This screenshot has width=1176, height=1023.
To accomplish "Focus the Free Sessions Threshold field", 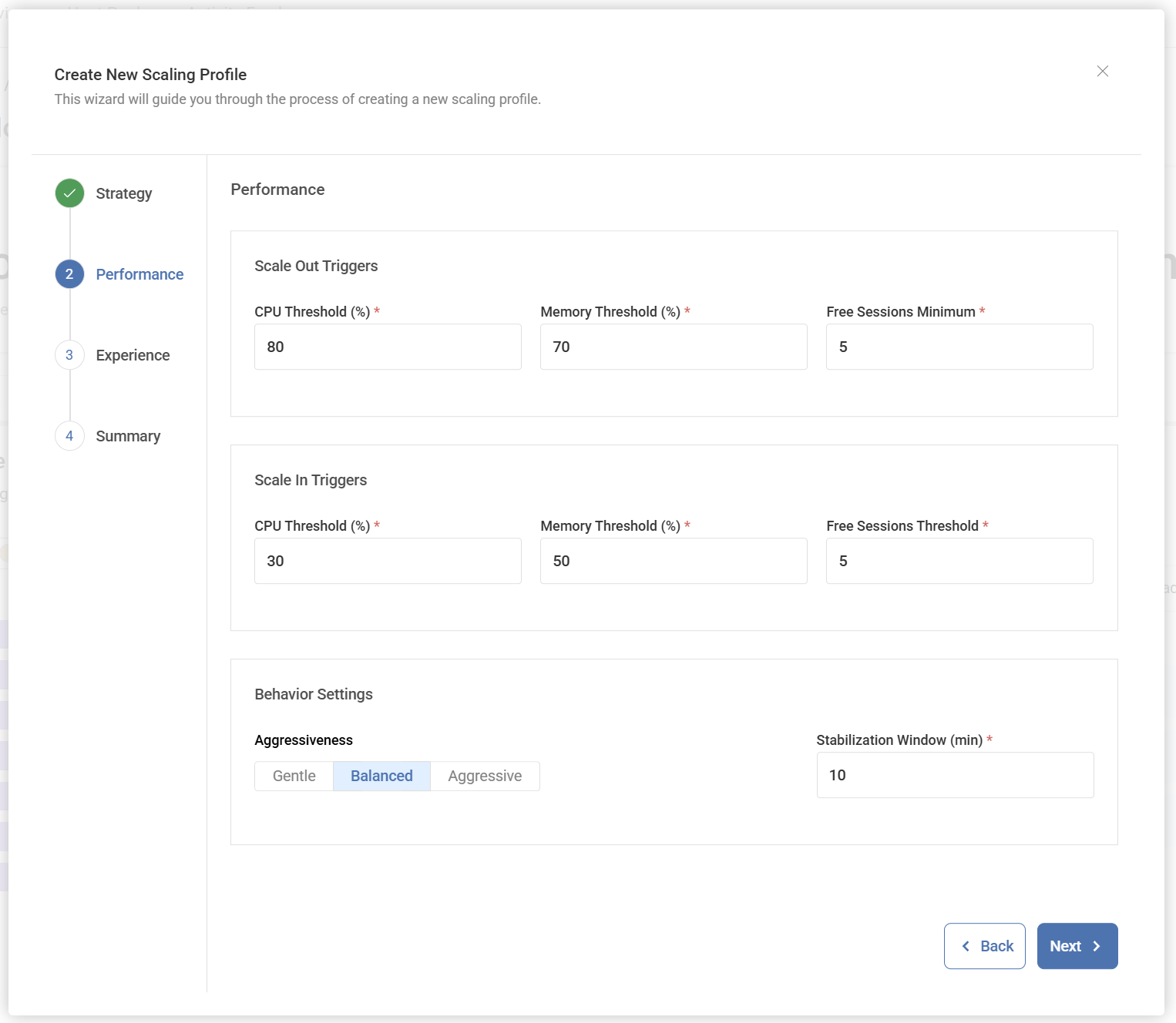I will coord(959,561).
